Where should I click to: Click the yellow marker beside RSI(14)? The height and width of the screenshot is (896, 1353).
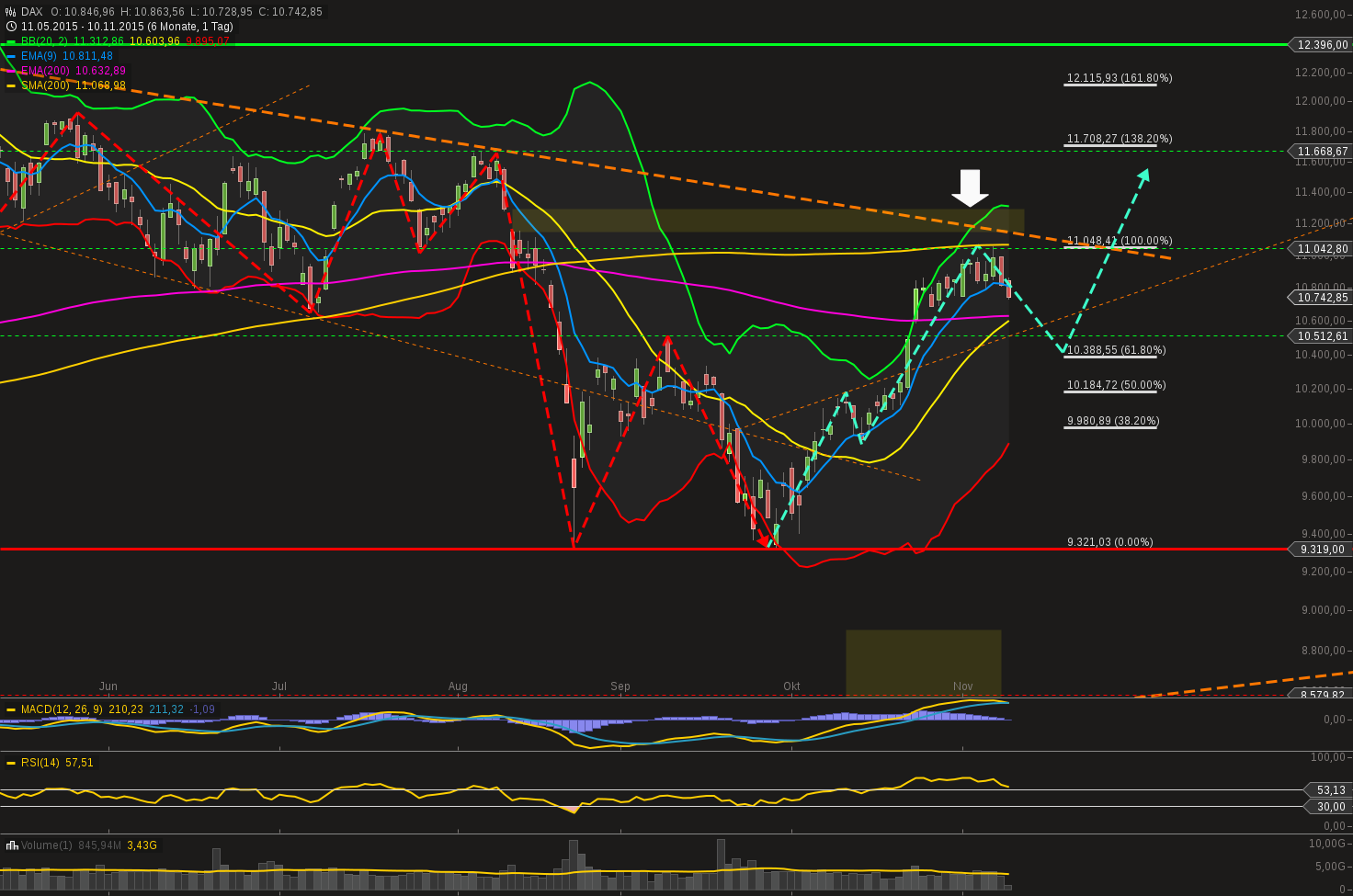coord(11,763)
